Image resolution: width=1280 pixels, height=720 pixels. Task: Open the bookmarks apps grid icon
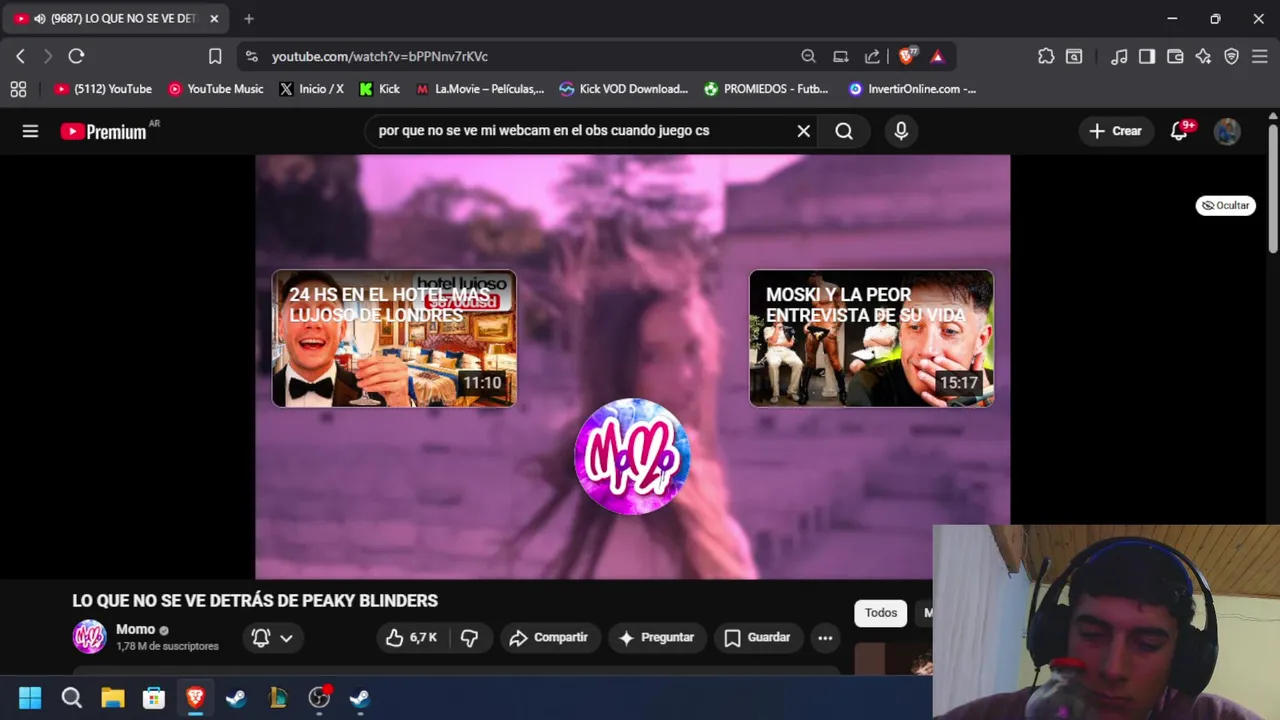(x=18, y=89)
